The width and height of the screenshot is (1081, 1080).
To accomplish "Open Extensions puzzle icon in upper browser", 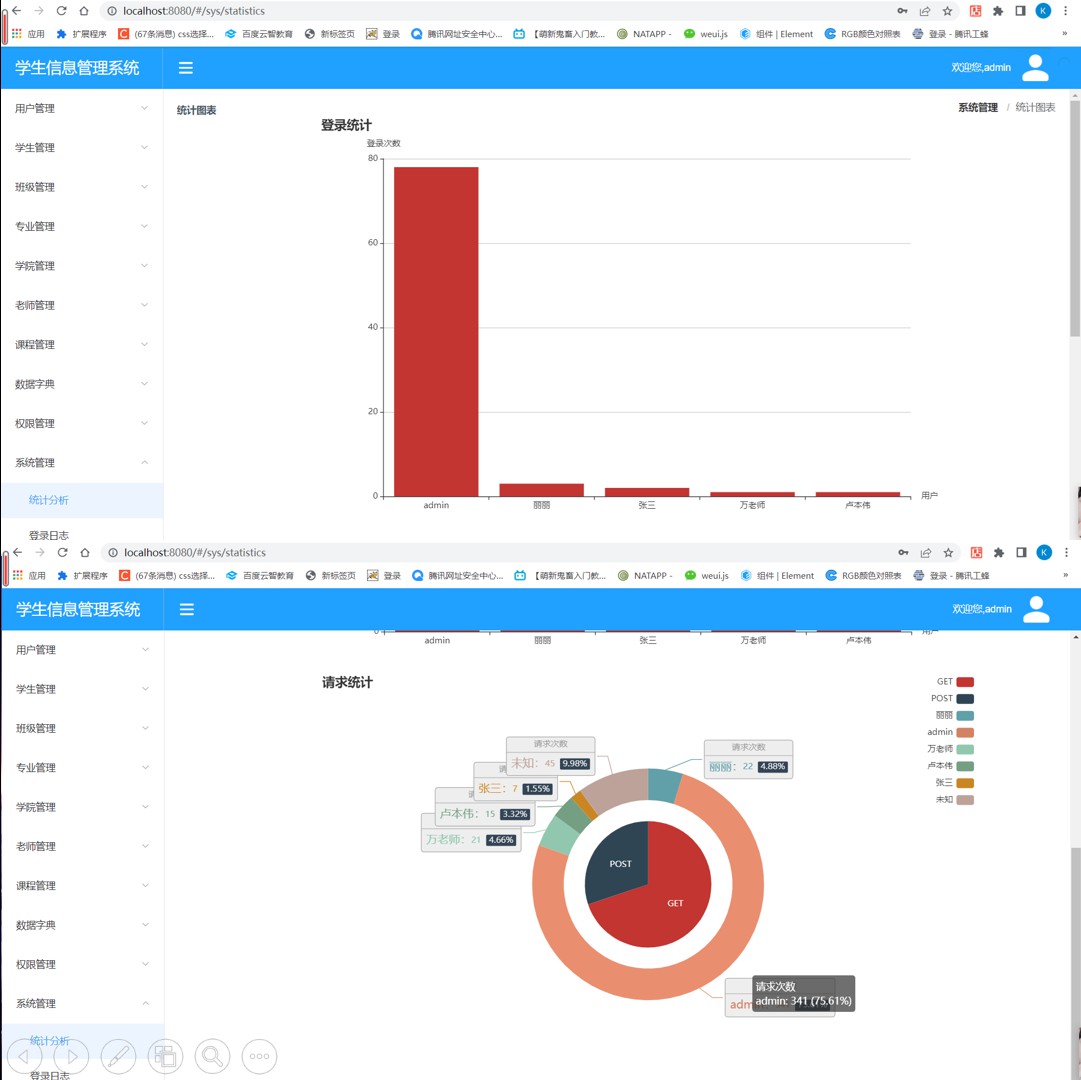I will [x=998, y=11].
